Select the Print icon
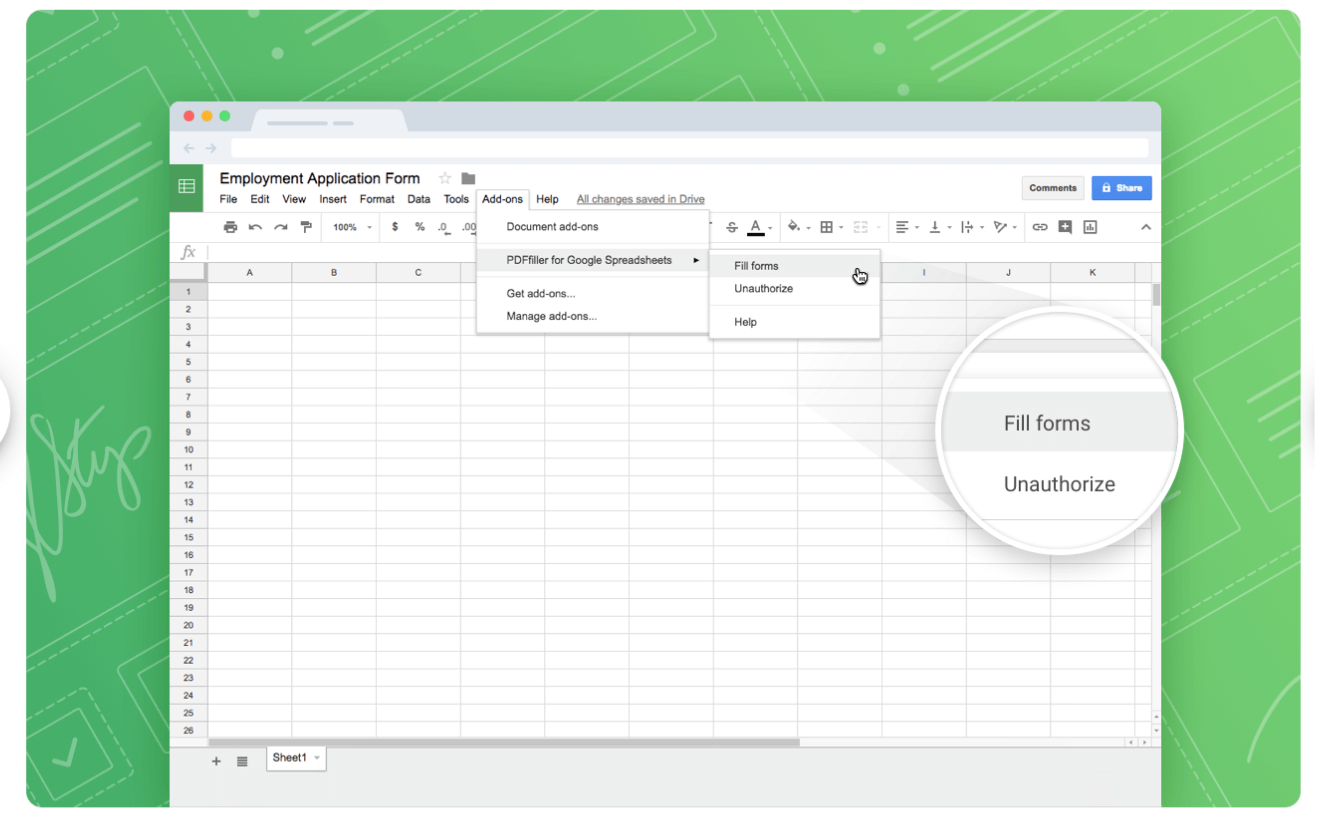This screenshot has width=1320, height=817. (x=230, y=227)
